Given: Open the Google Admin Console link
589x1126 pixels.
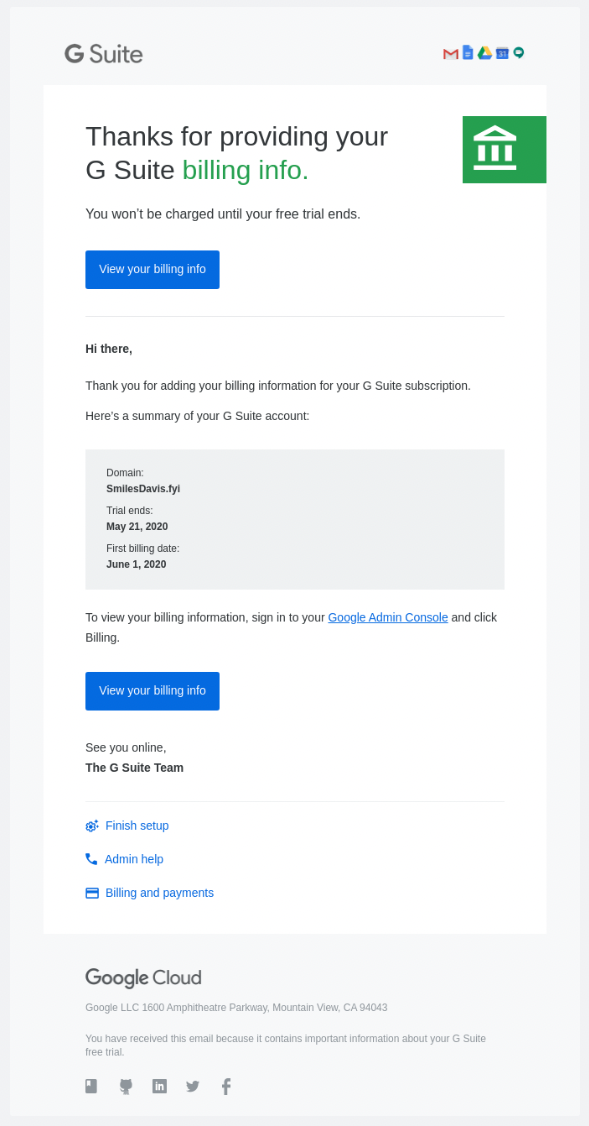Looking at the screenshot, I should [x=388, y=618].
